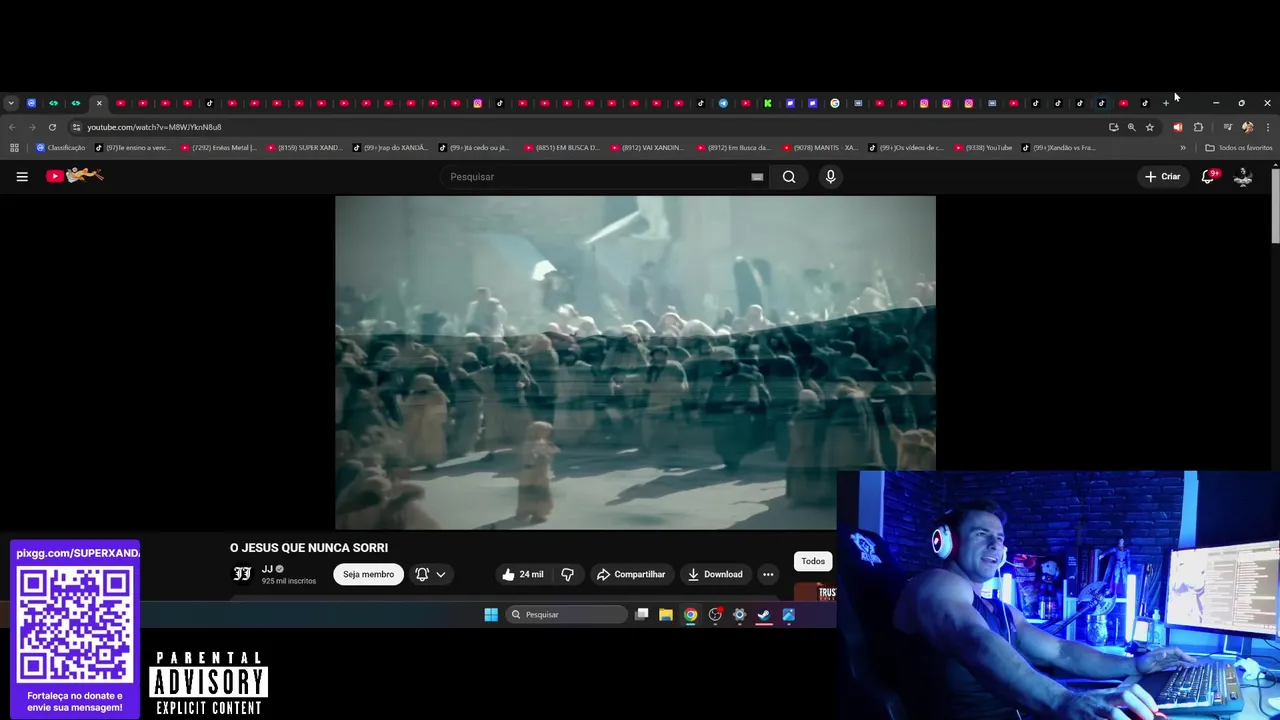Viewport: 1280px width, 720px height.
Task: Toggle channel notification bell for JJ
Action: [x=422, y=574]
